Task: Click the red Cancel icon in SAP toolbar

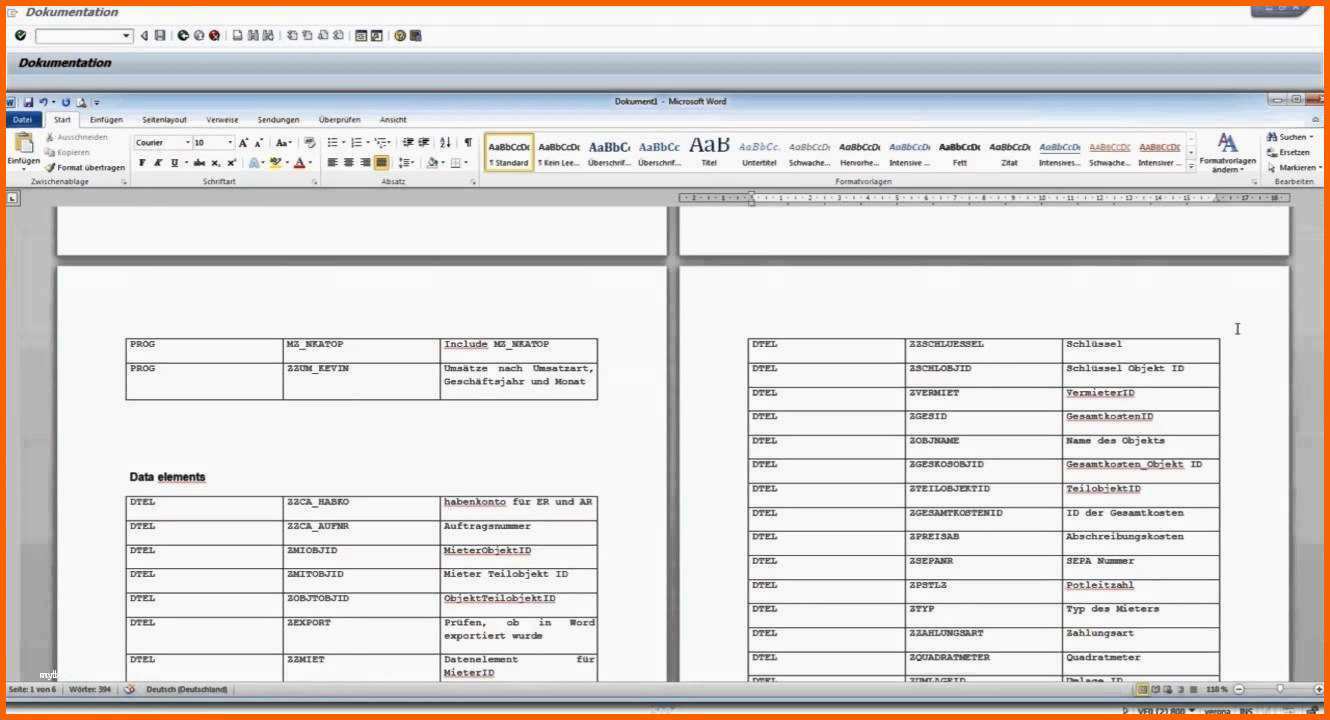Action: (x=214, y=36)
